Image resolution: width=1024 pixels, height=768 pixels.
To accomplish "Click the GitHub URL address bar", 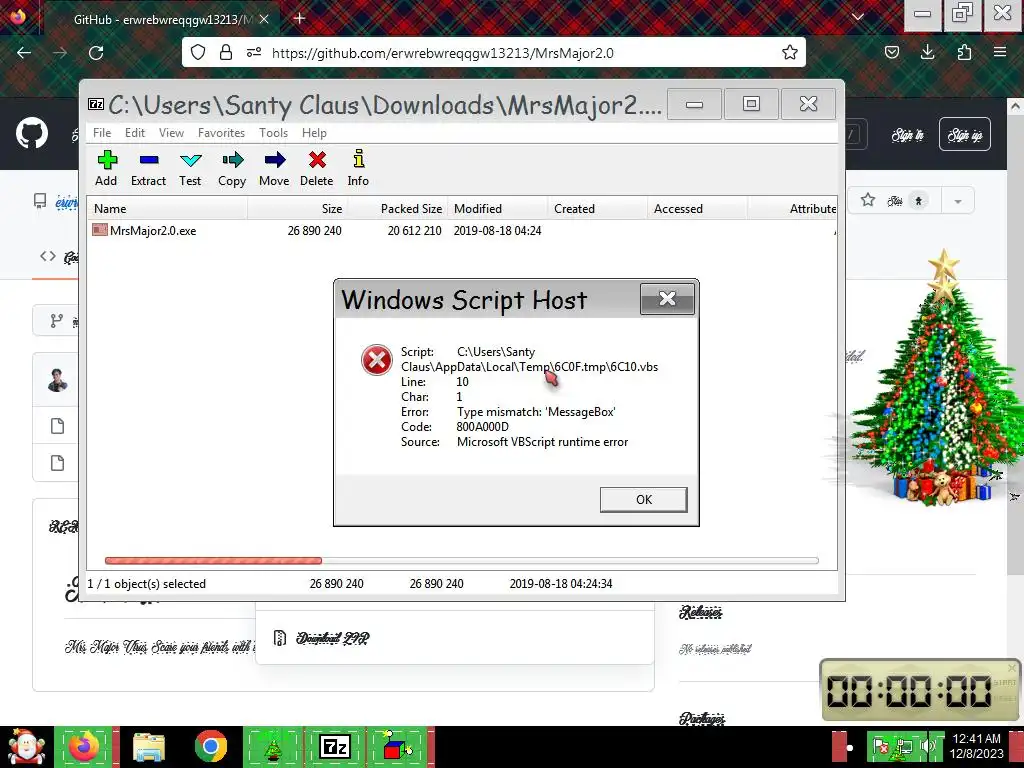I will 494,53.
